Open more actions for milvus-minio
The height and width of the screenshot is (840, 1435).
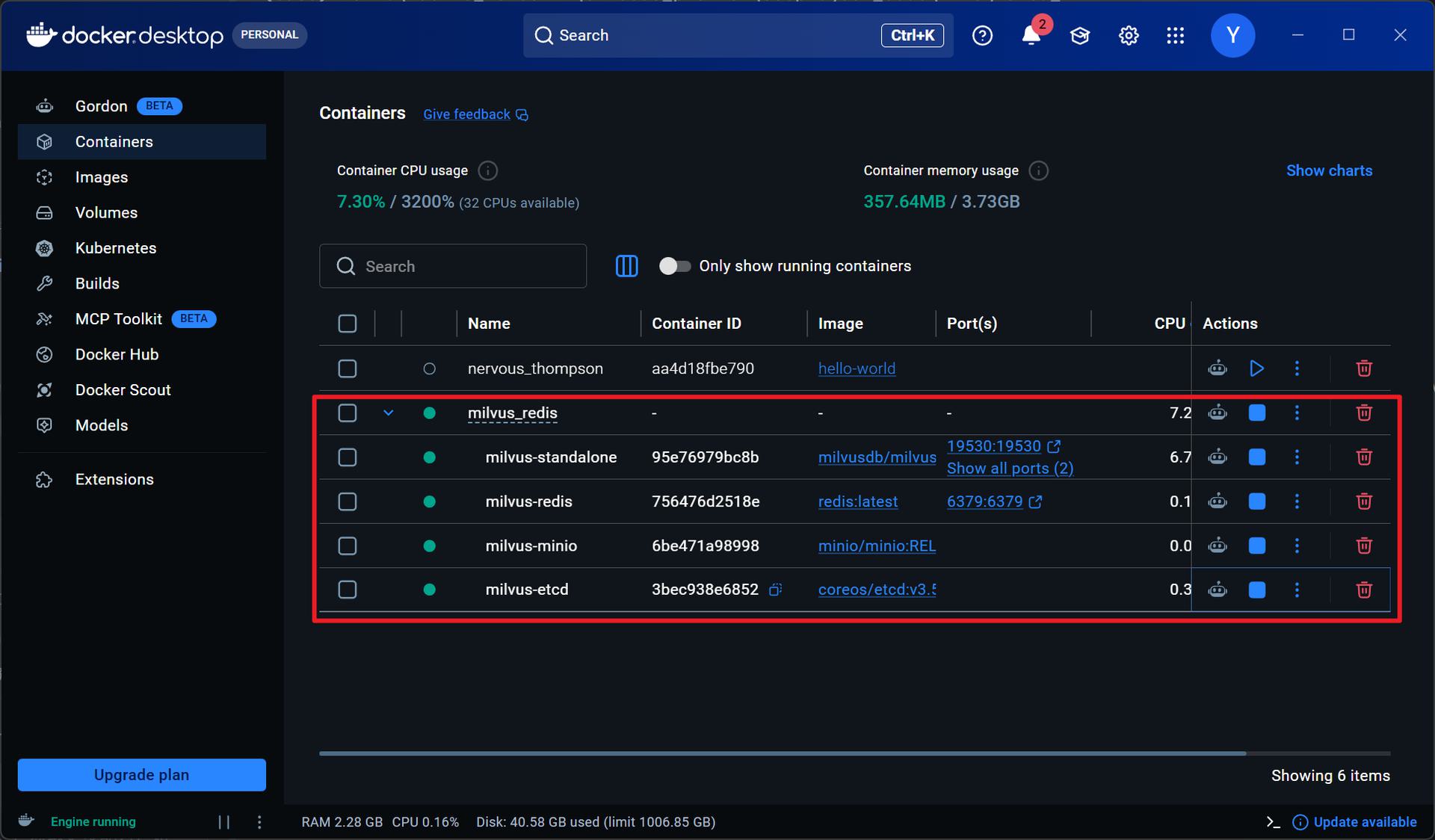click(x=1297, y=546)
